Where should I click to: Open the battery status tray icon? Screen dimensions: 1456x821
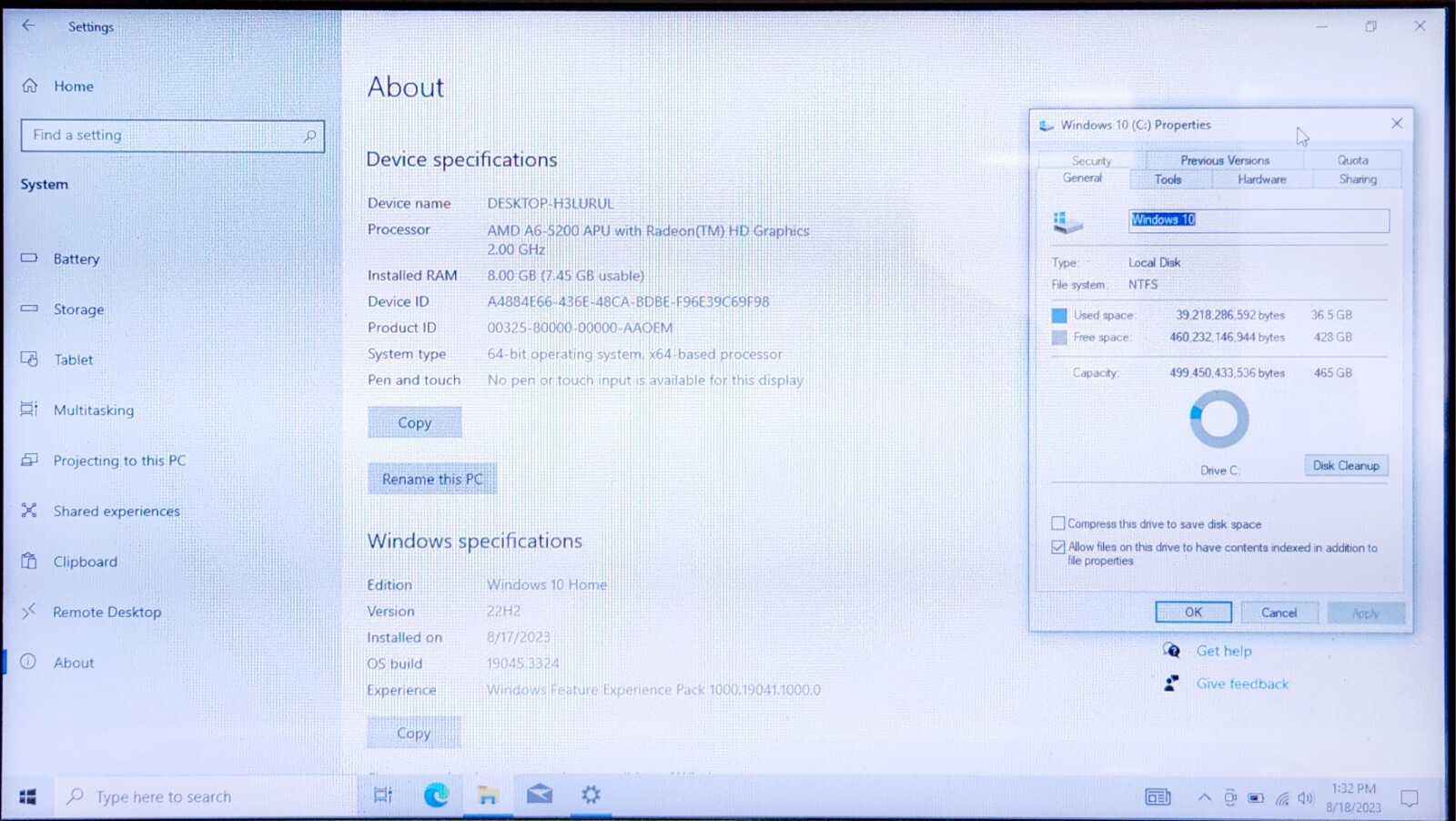tap(1256, 798)
